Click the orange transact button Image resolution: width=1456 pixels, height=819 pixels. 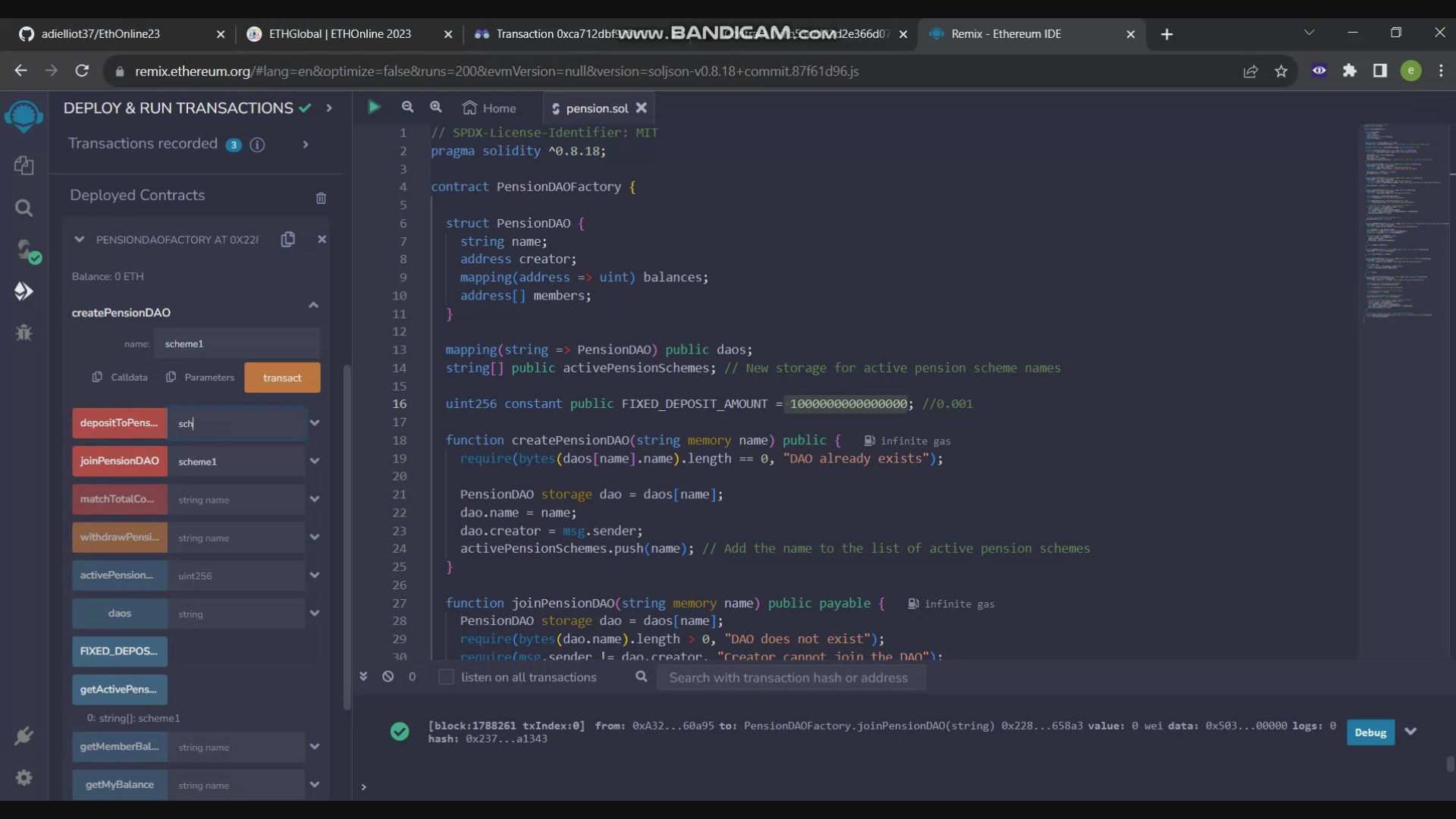click(282, 378)
